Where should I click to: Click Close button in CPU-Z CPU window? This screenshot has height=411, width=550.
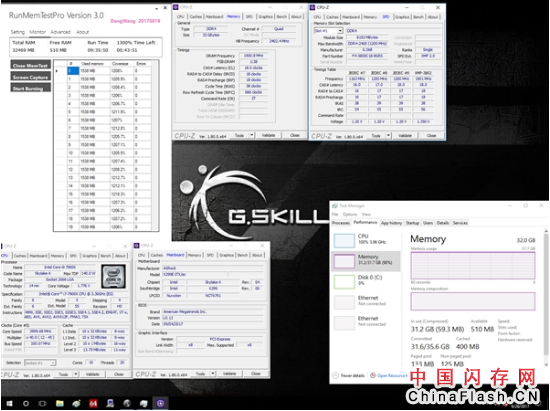pos(119,375)
